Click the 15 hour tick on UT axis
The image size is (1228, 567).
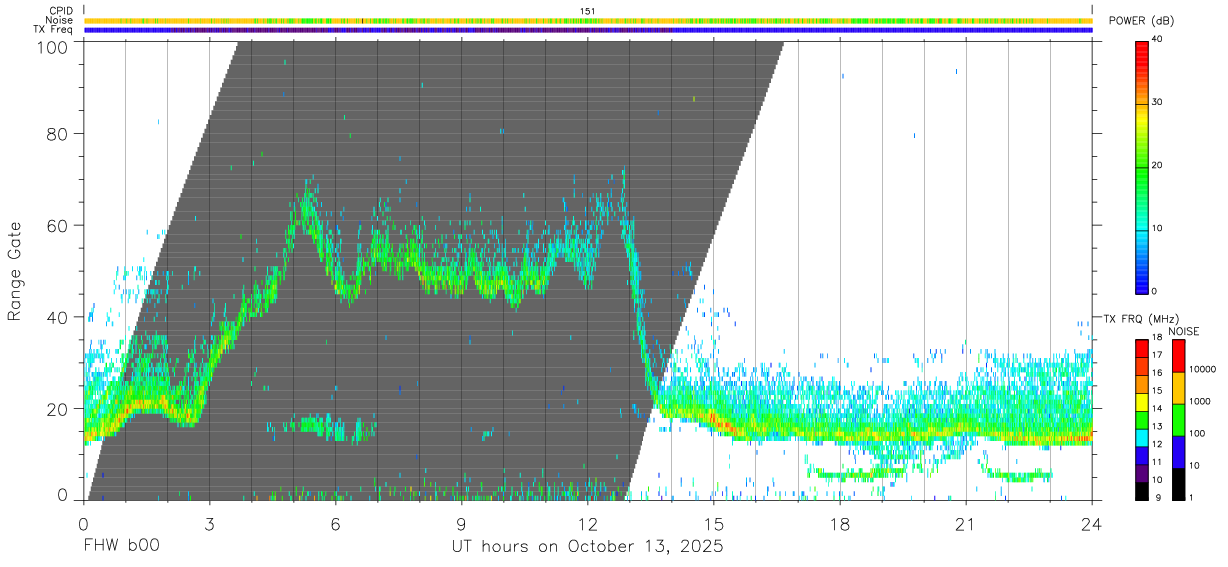pyautogui.click(x=714, y=524)
